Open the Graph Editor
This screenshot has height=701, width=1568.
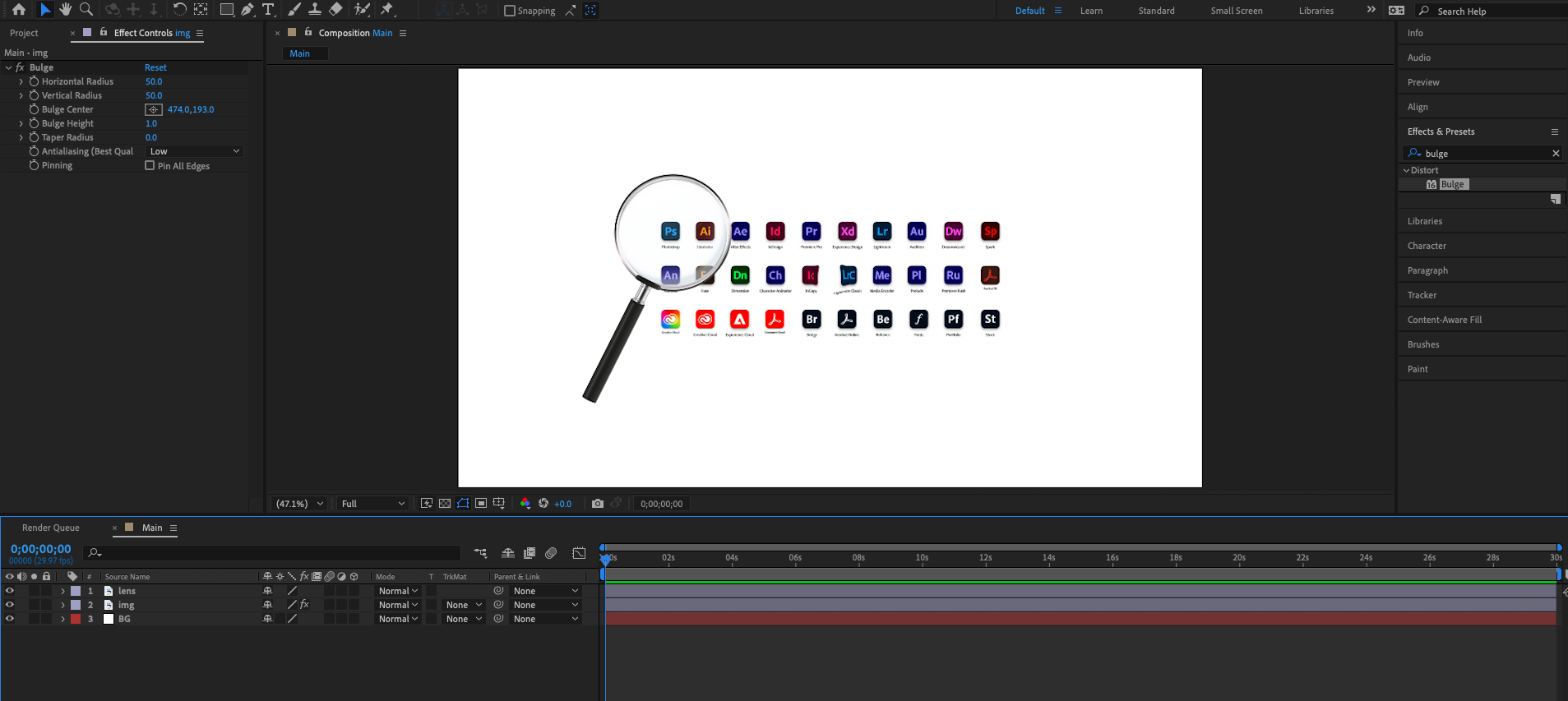pos(579,553)
